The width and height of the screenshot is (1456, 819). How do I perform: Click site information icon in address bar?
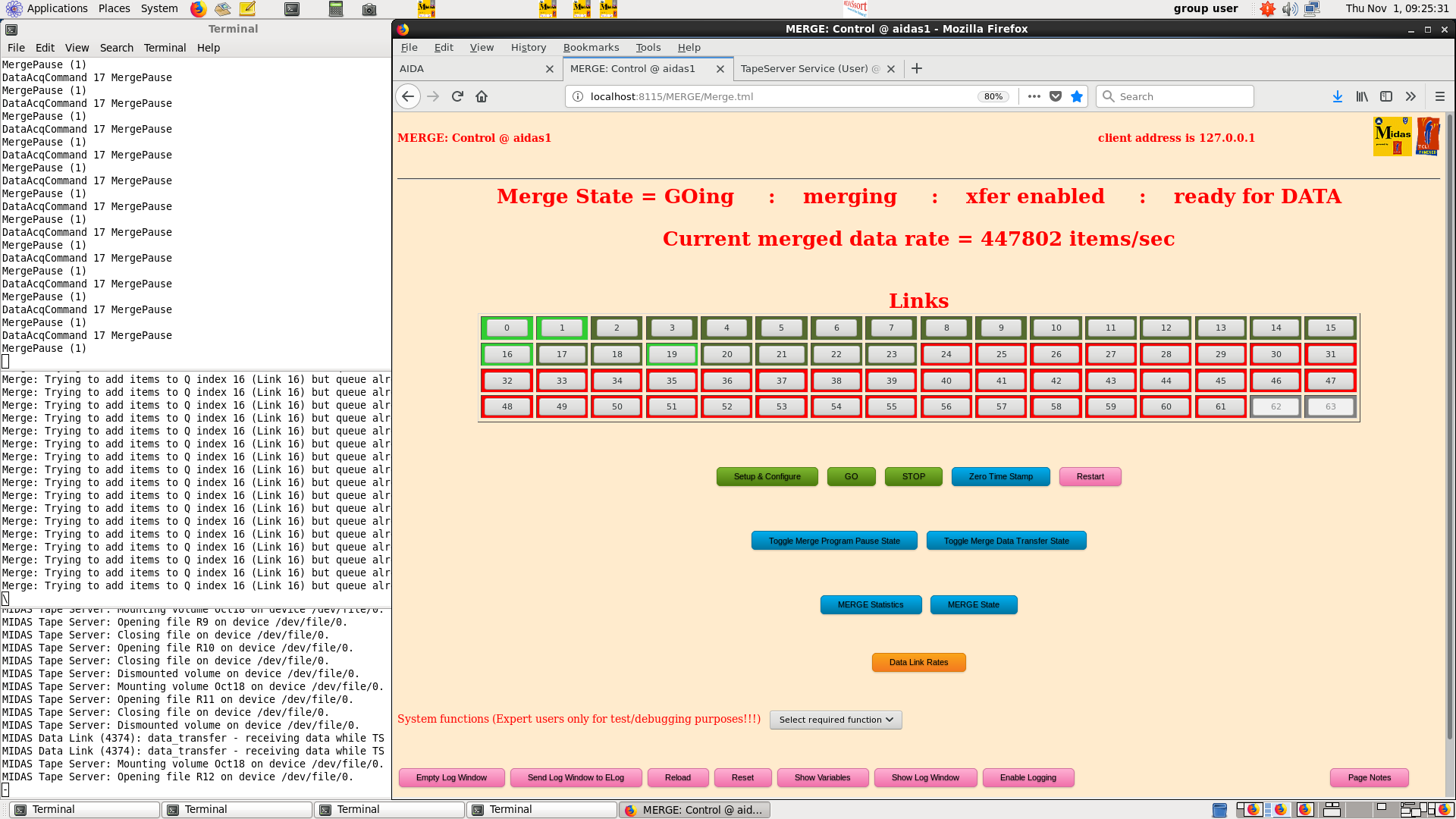(577, 96)
